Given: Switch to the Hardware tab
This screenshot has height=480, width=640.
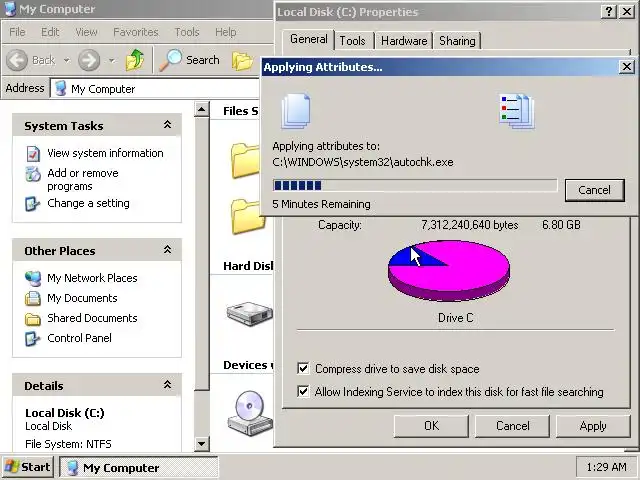Looking at the screenshot, I should [404, 41].
